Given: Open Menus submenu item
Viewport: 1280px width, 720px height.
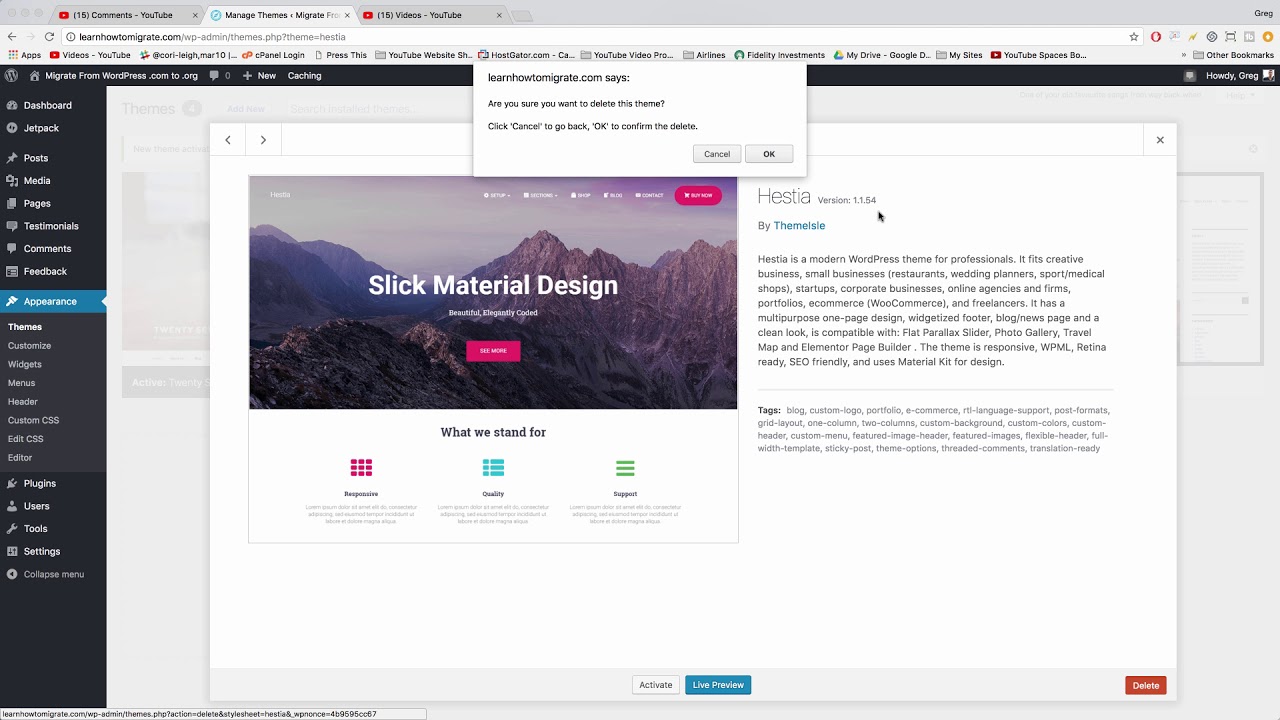Looking at the screenshot, I should (21, 383).
